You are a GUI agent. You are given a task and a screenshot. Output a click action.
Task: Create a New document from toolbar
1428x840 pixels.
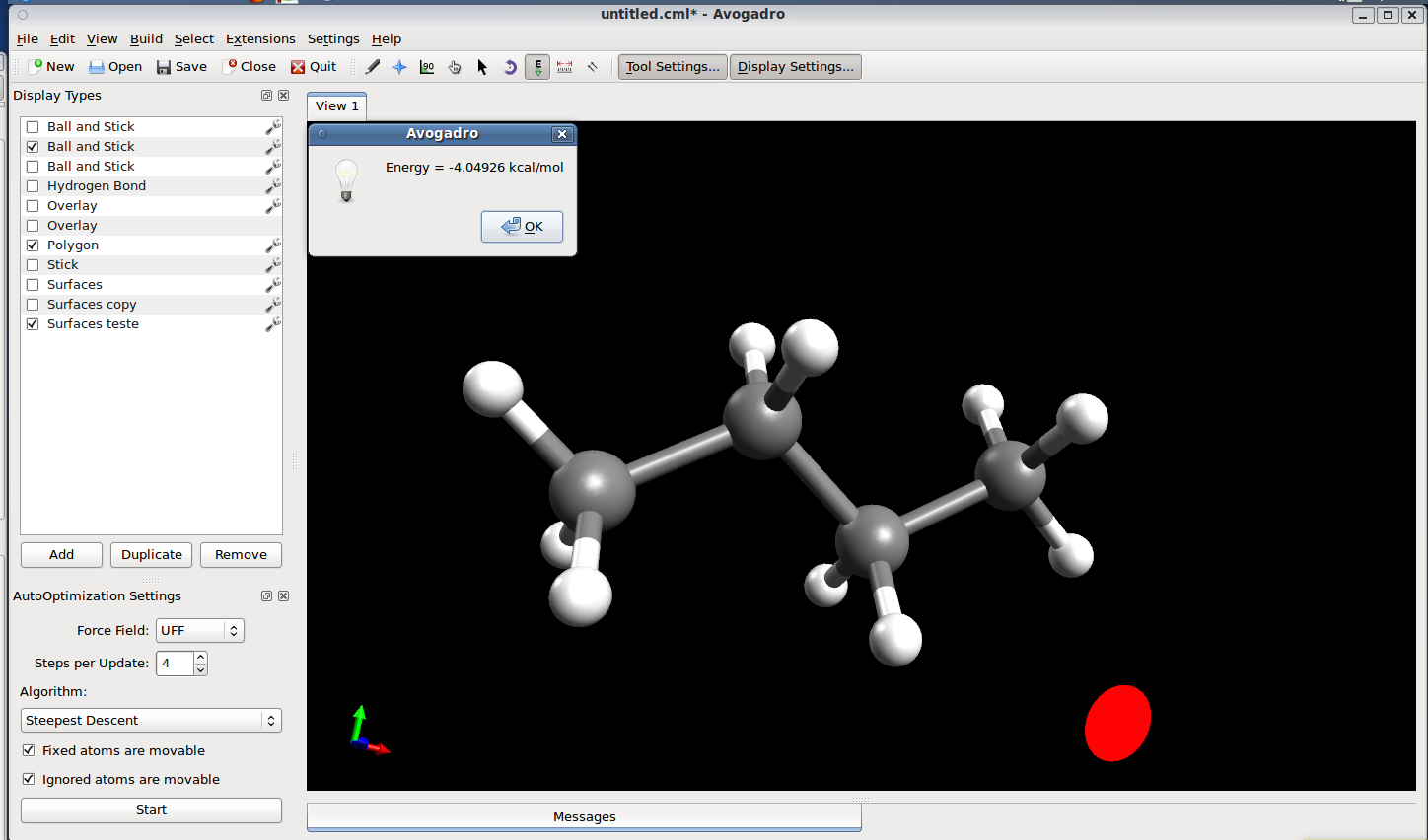[51, 67]
